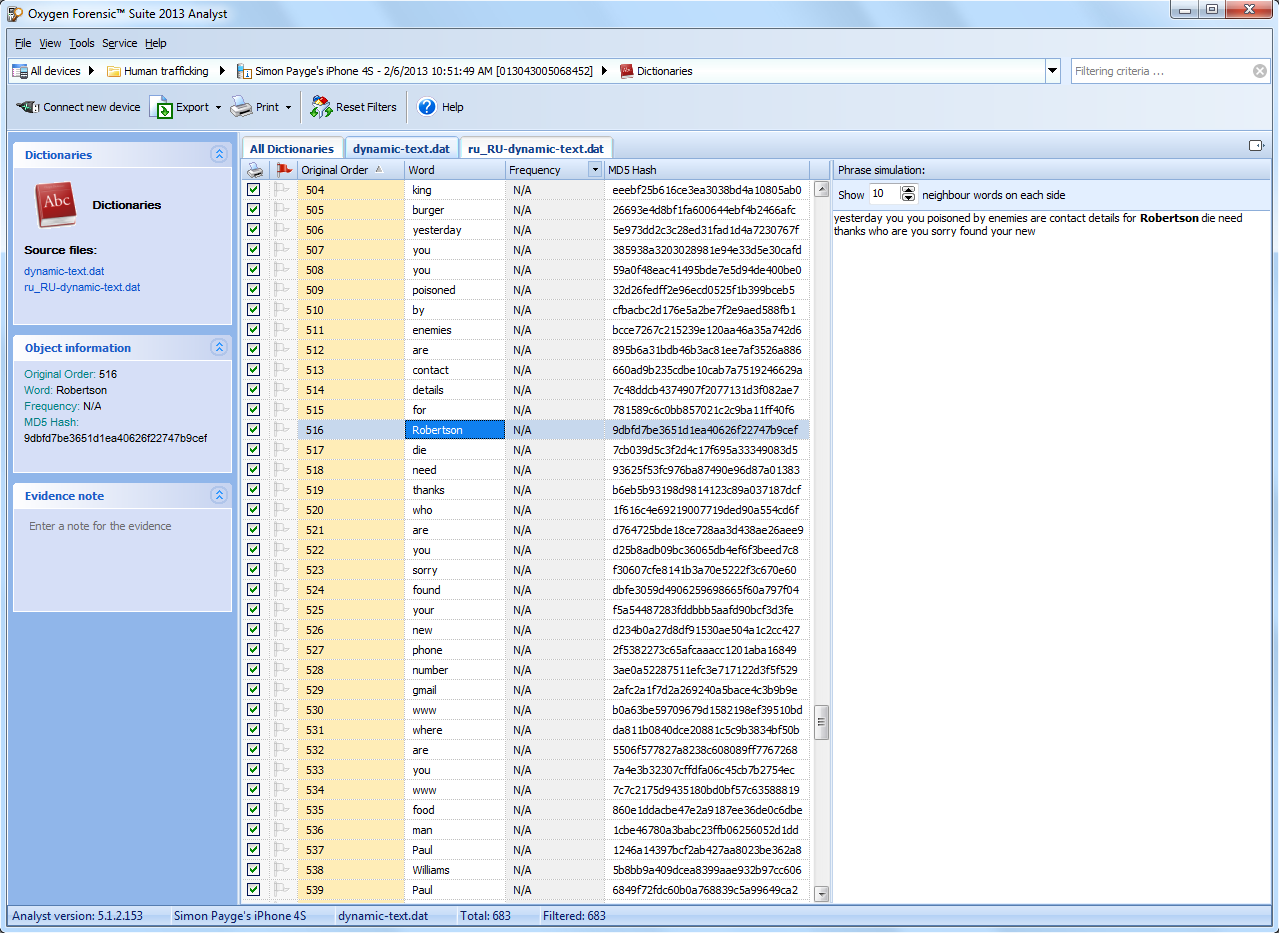Screen dimensions: 1279x933
Task: Flag the row with word gmail
Action: point(283,690)
